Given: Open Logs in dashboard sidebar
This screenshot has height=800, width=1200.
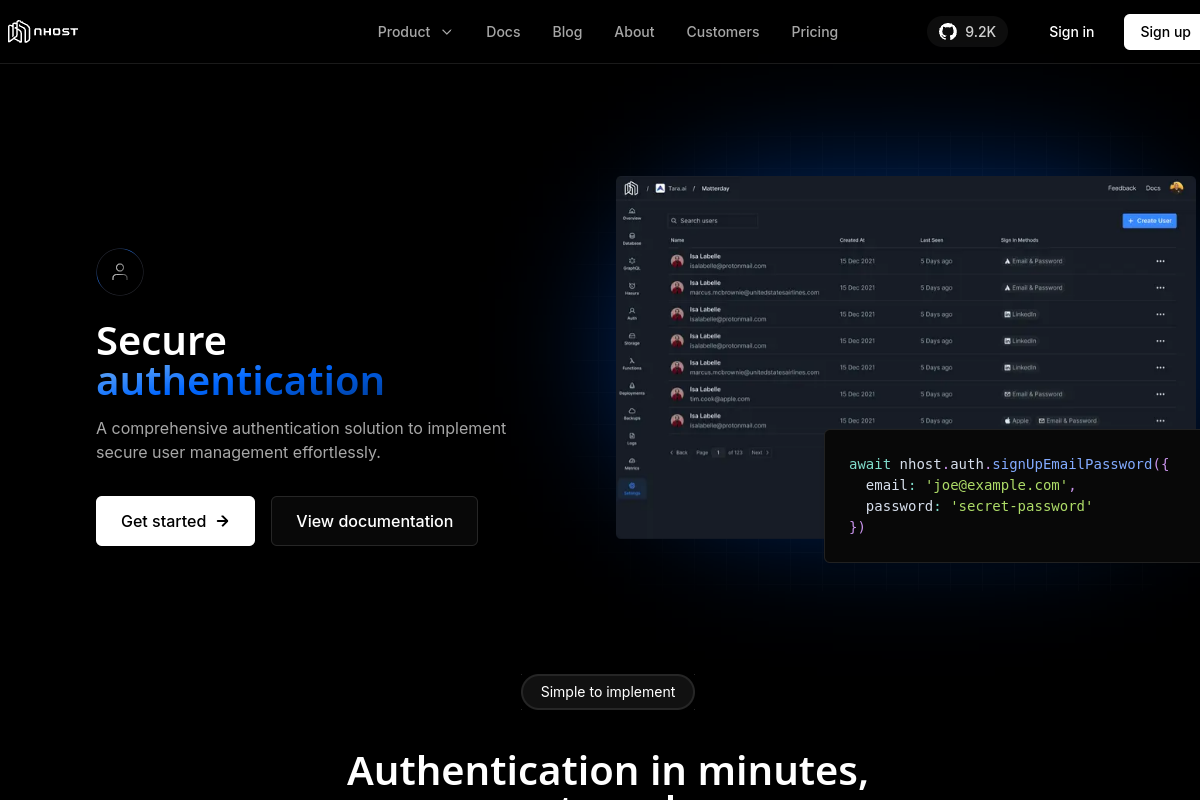Looking at the screenshot, I should pyautogui.click(x=632, y=439).
